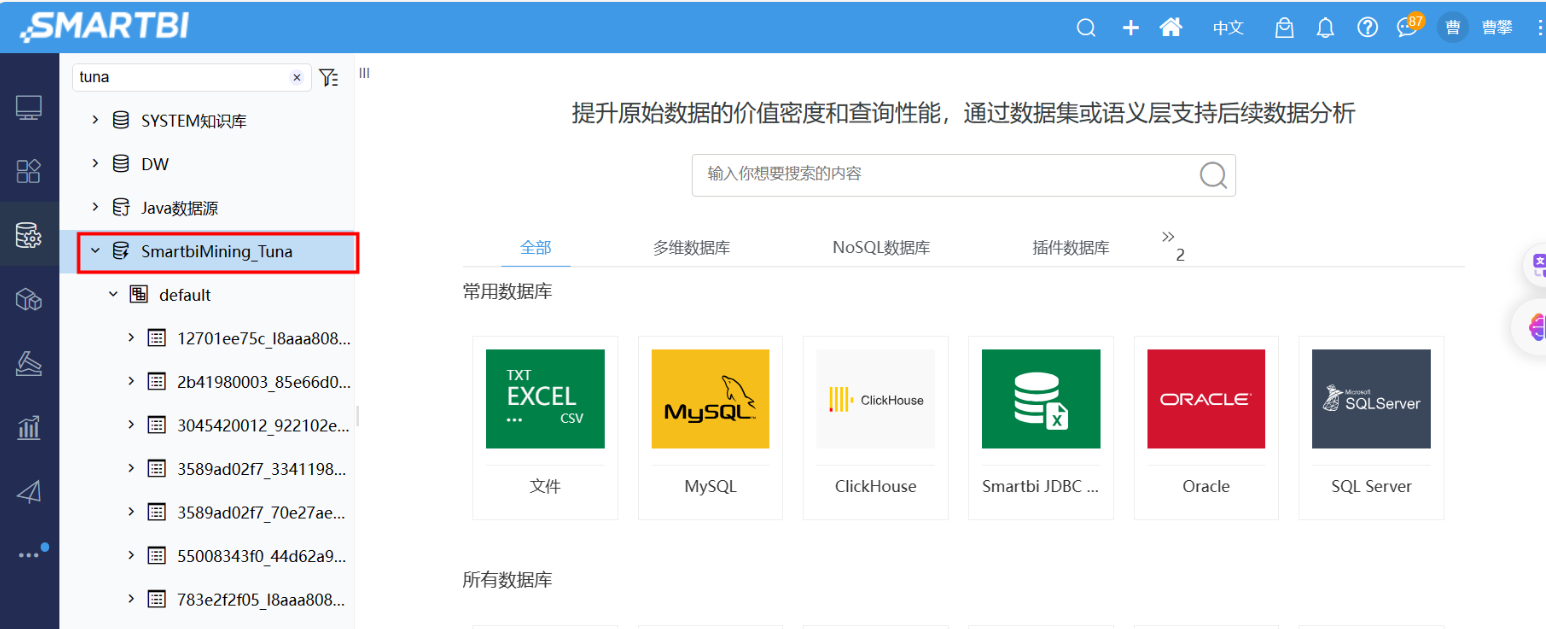Open the data connection sidebar icon
Viewport: 1546px width, 629px height.
(x=29, y=234)
